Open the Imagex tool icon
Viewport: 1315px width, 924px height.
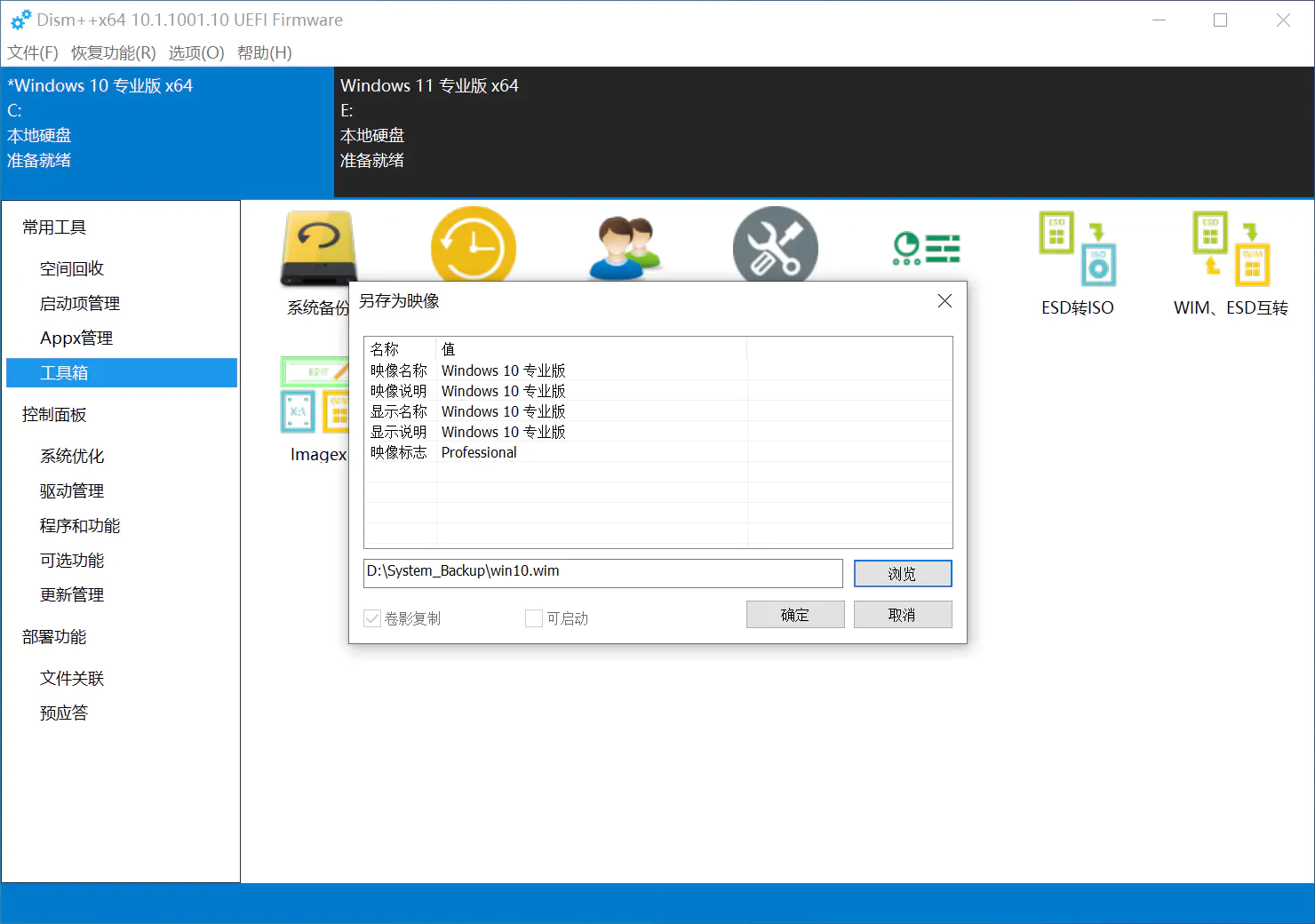point(315,394)
